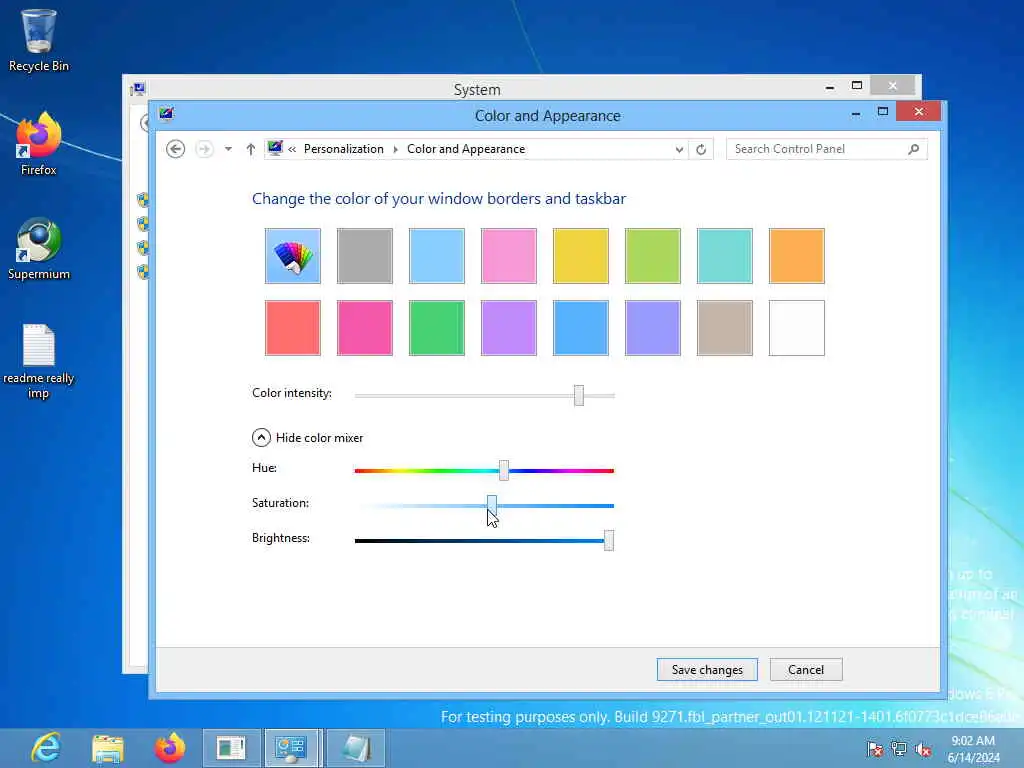Click the Hue slider handle
Viewport: 1024px width, 768px height.
click(x=504, y=470)
